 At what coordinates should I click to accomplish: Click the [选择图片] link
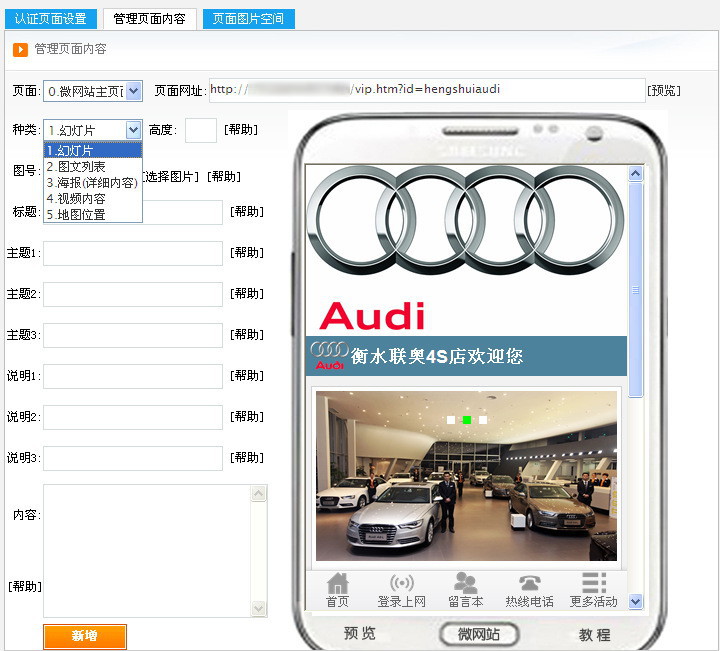171,177
